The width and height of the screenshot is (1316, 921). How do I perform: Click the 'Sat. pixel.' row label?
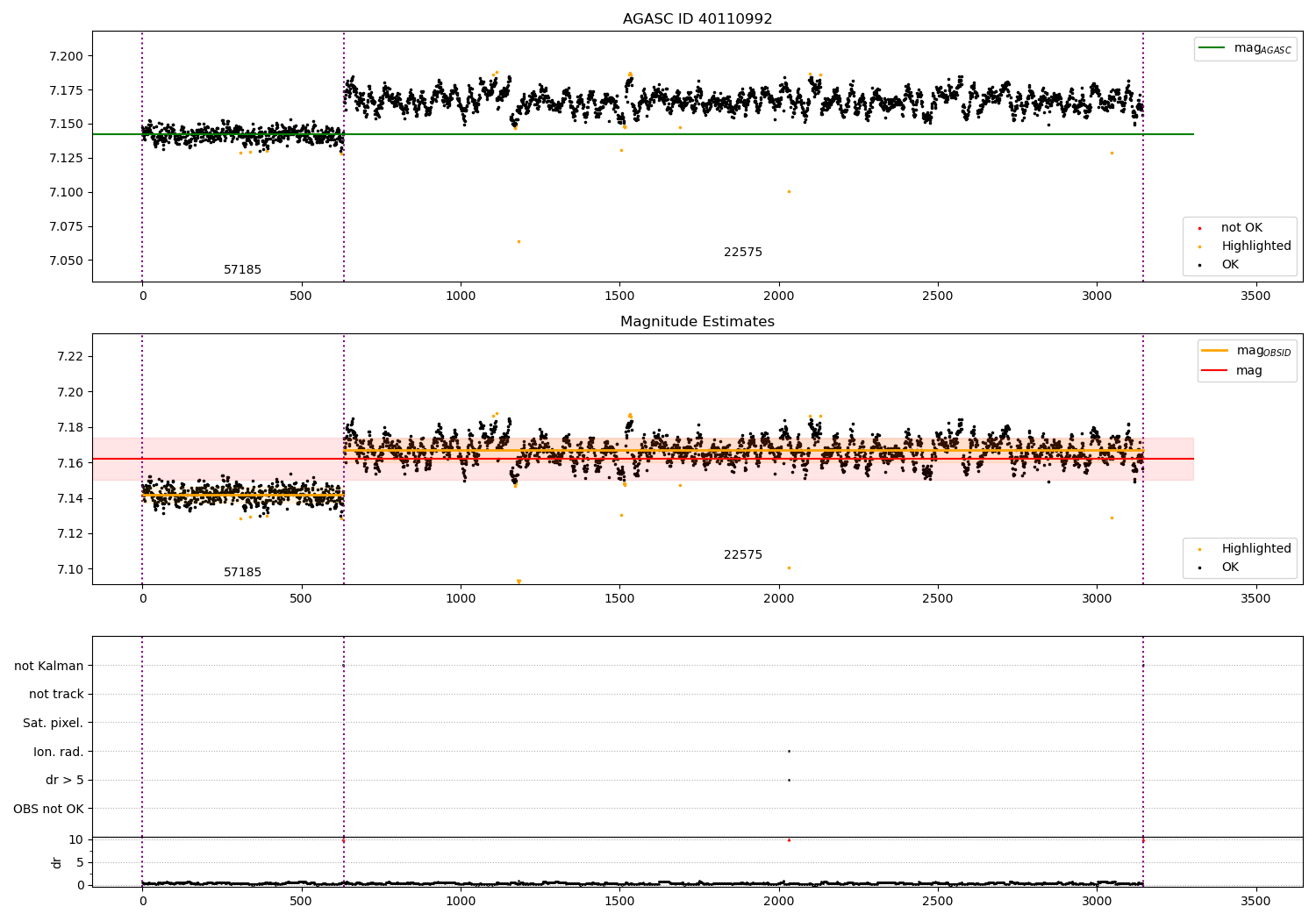[x=54, y=723]
